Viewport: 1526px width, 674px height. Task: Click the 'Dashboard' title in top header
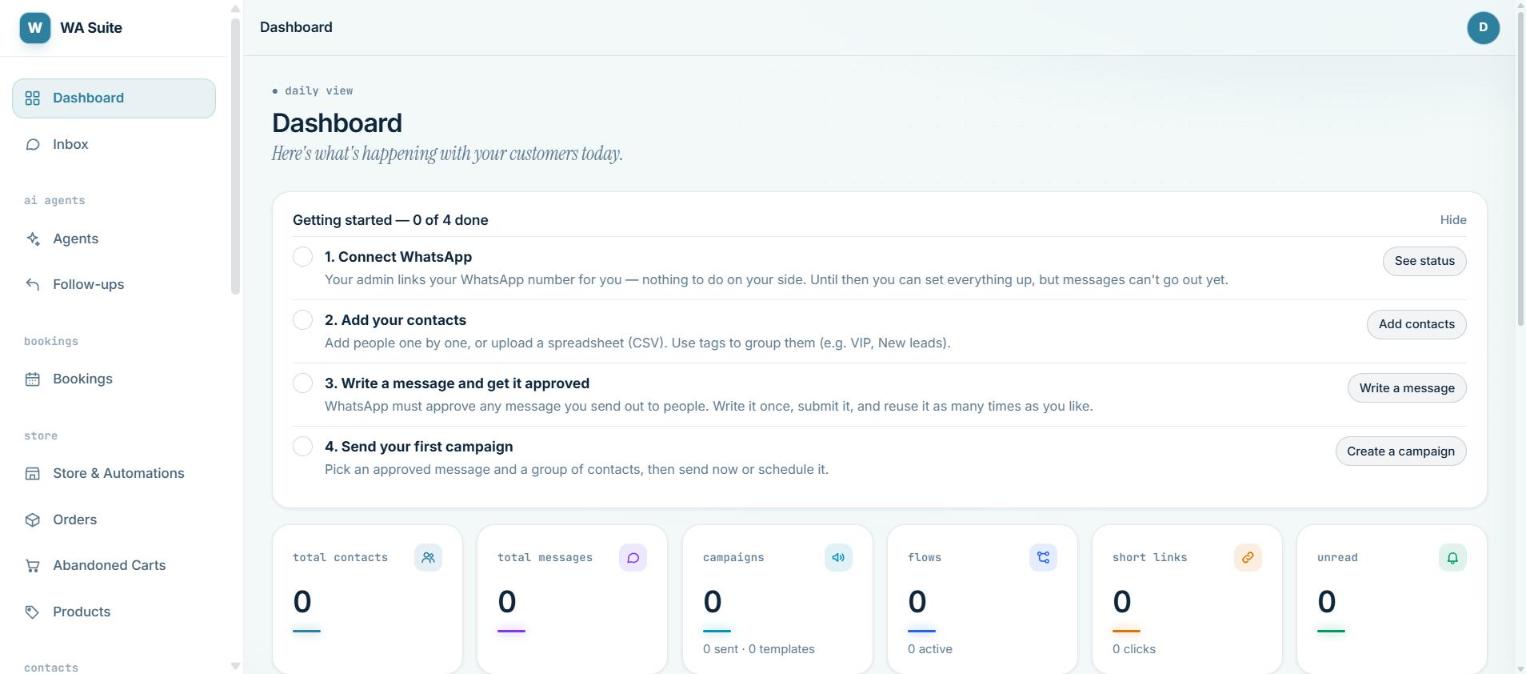296,27
